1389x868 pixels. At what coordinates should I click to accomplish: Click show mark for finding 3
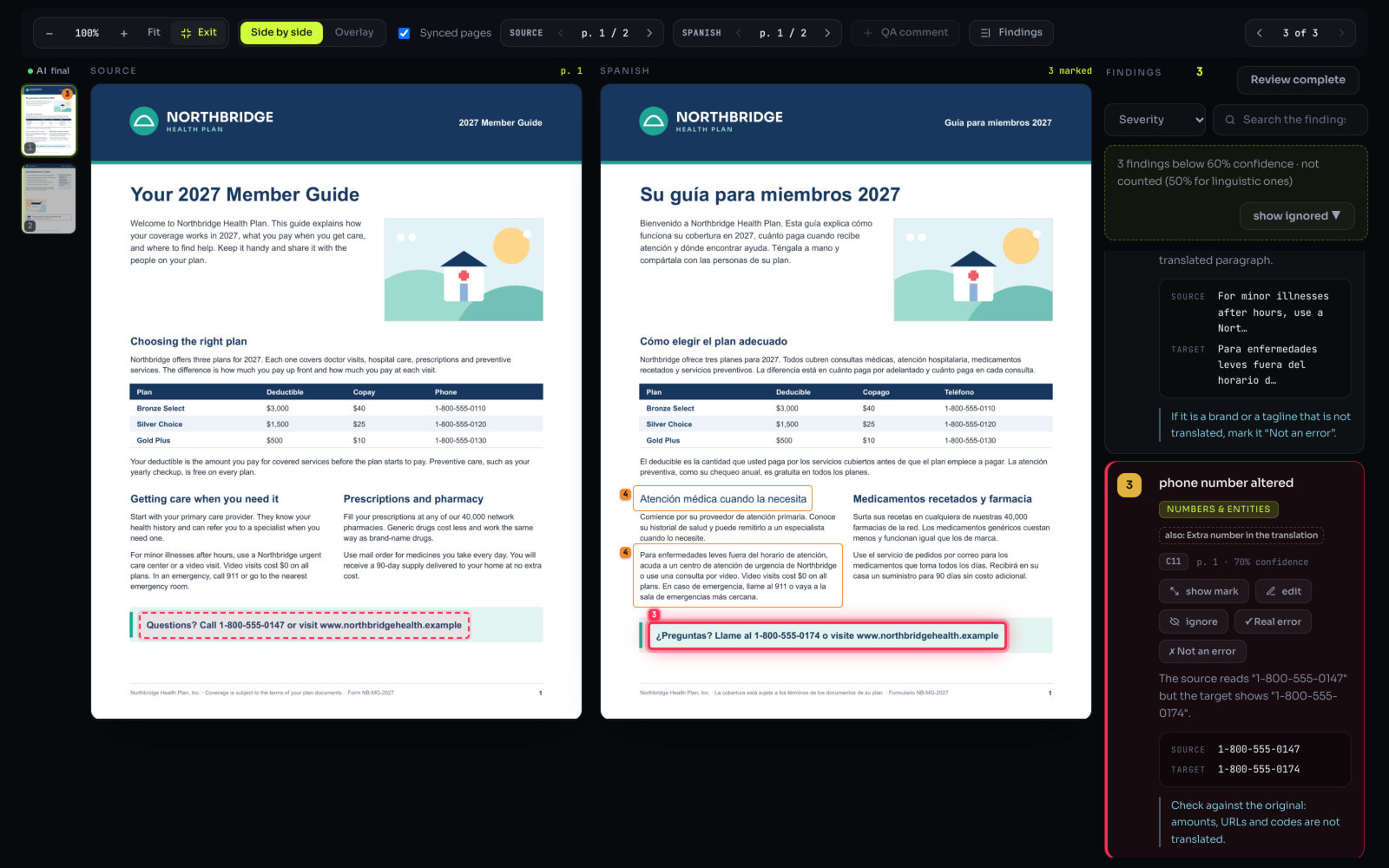pos(1203,591)
